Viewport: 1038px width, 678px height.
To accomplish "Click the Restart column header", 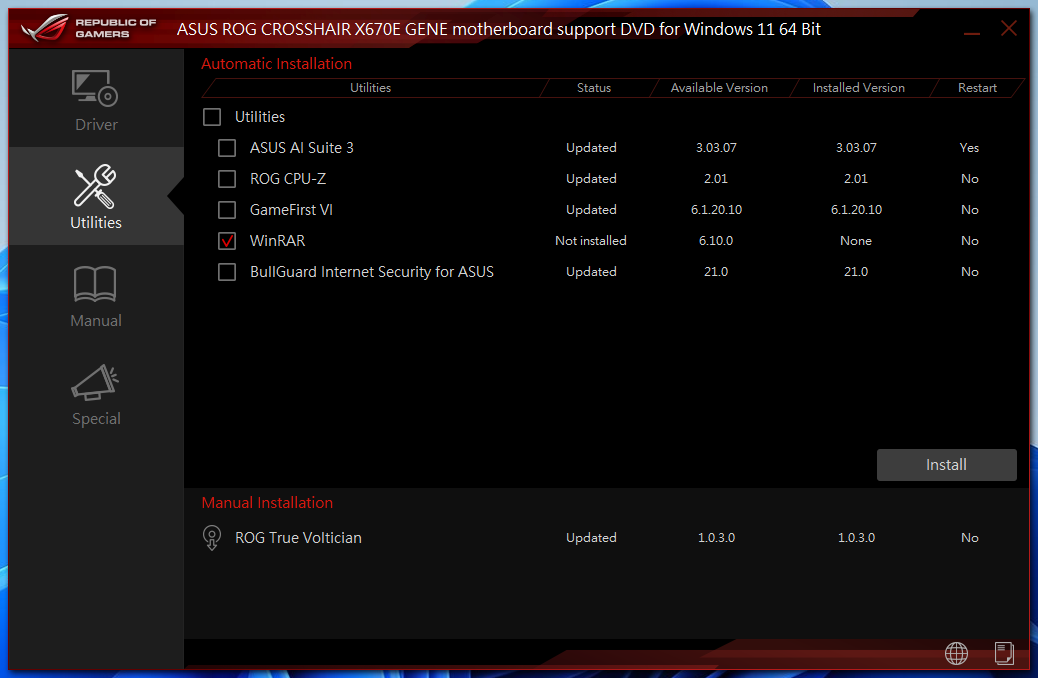I will [977, 88].
